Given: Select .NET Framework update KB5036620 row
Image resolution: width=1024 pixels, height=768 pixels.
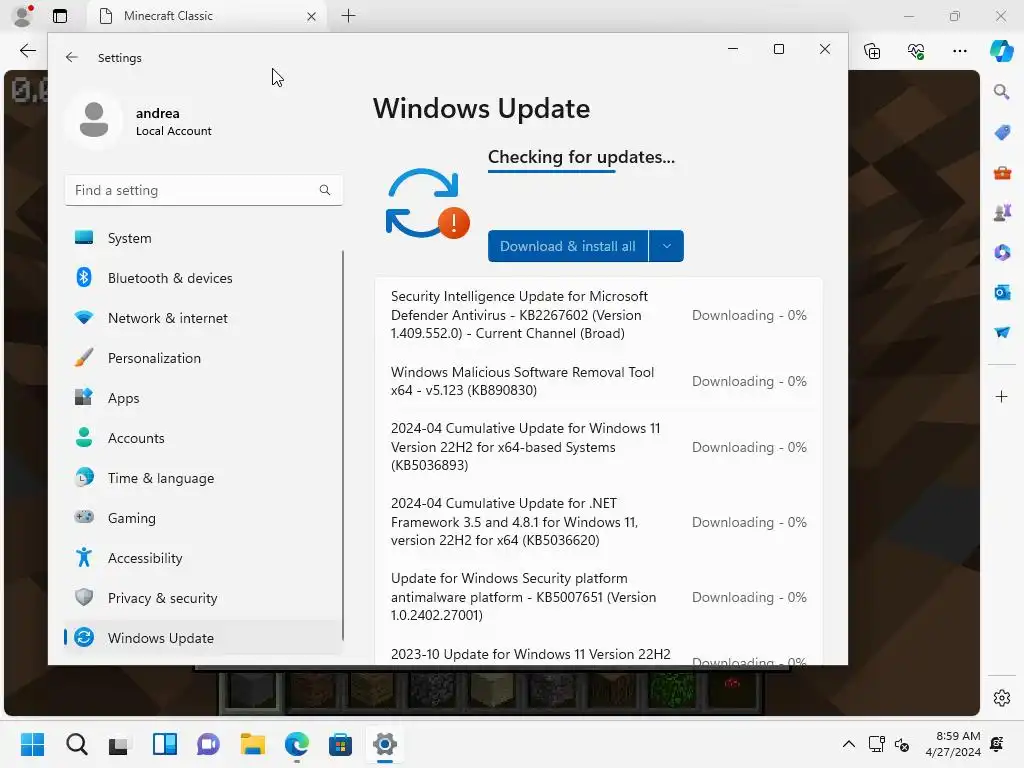Looking at the screenshot, I should [x=599, y=522].
